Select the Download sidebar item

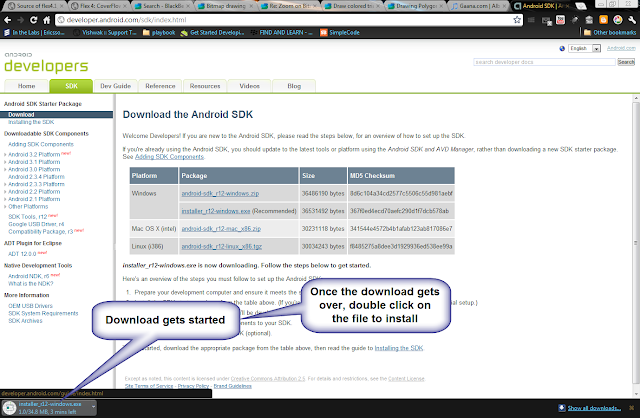click(x=57, y=115)
